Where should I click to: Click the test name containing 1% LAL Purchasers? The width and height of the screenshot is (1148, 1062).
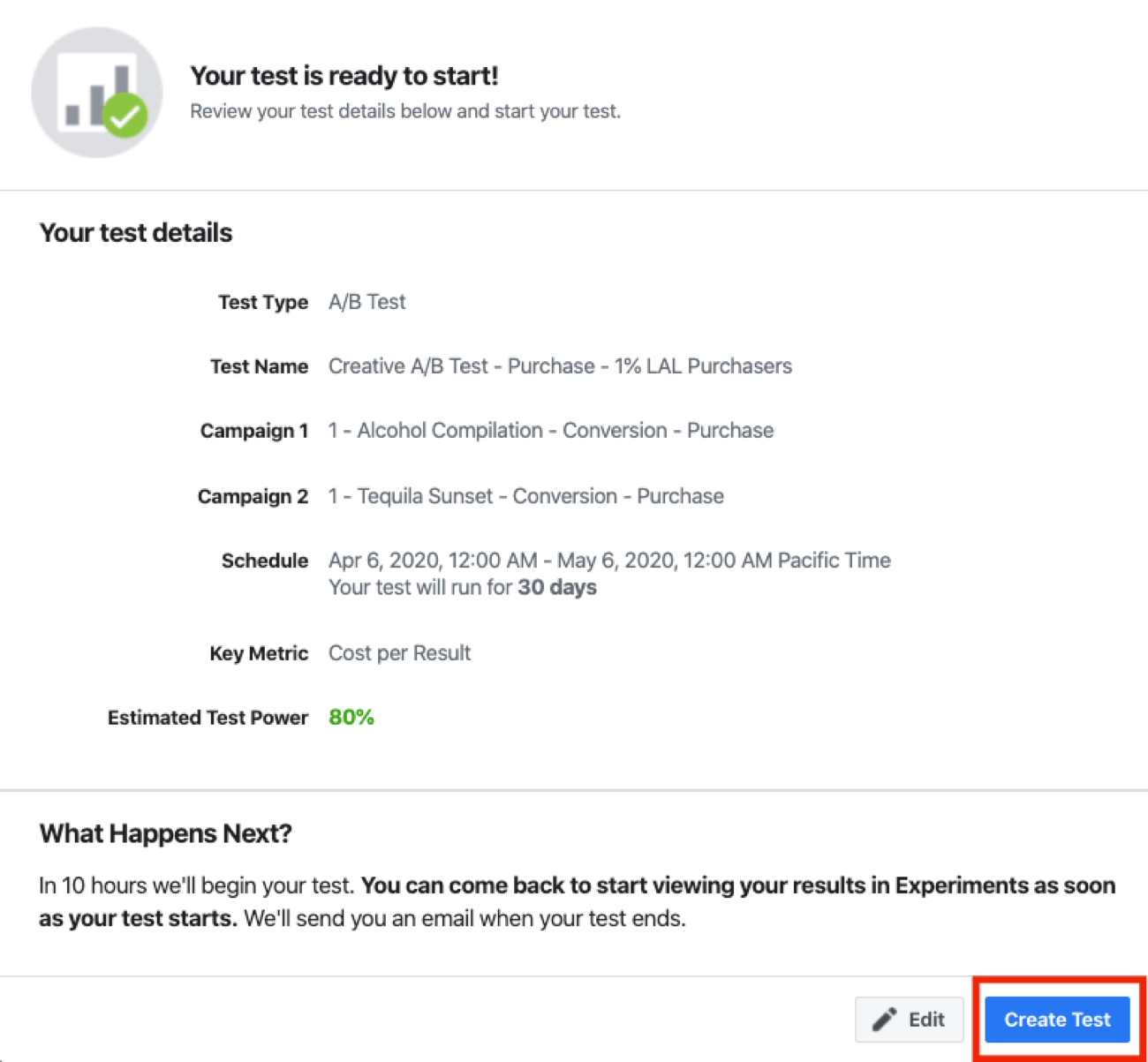559,365
